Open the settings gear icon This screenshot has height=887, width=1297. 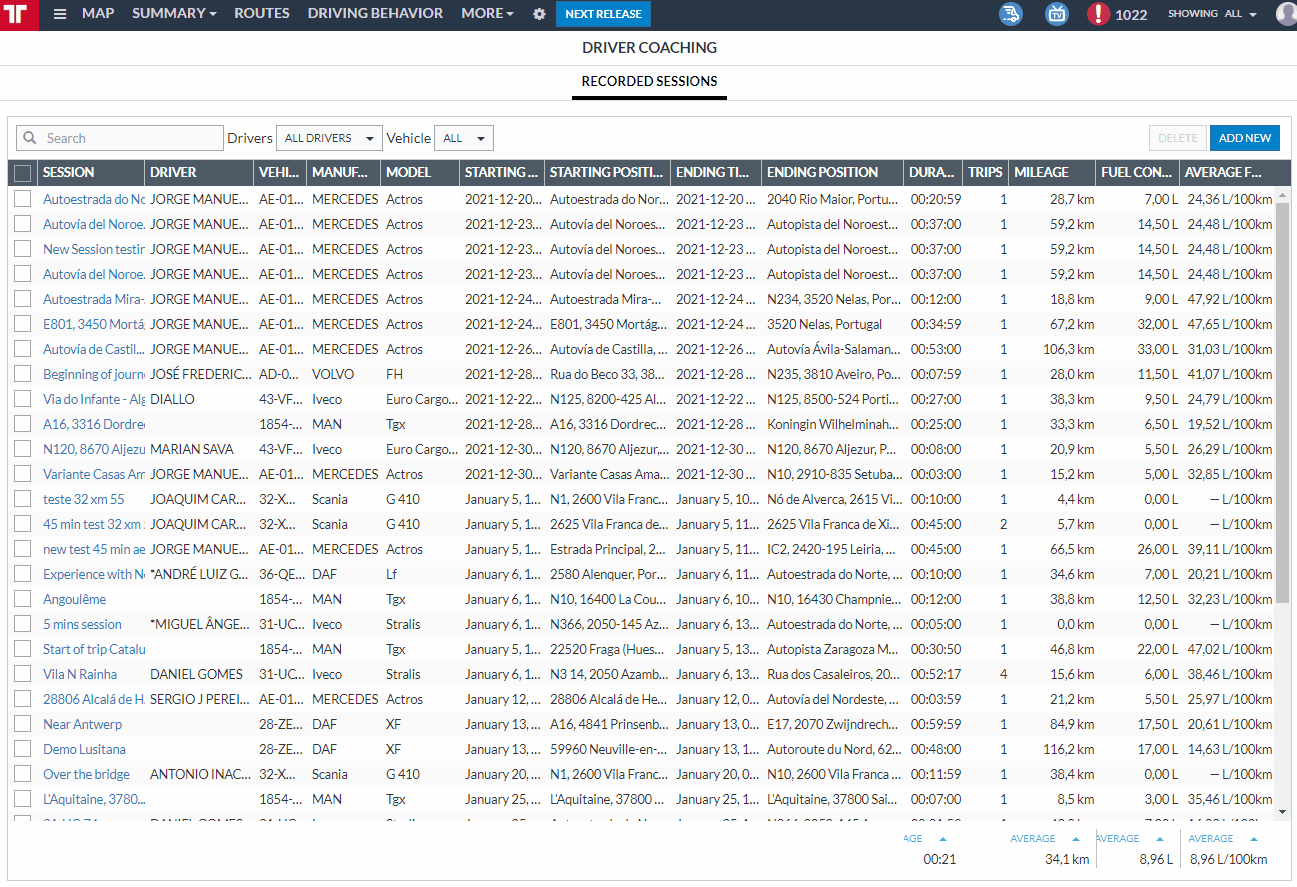(539, 14)
